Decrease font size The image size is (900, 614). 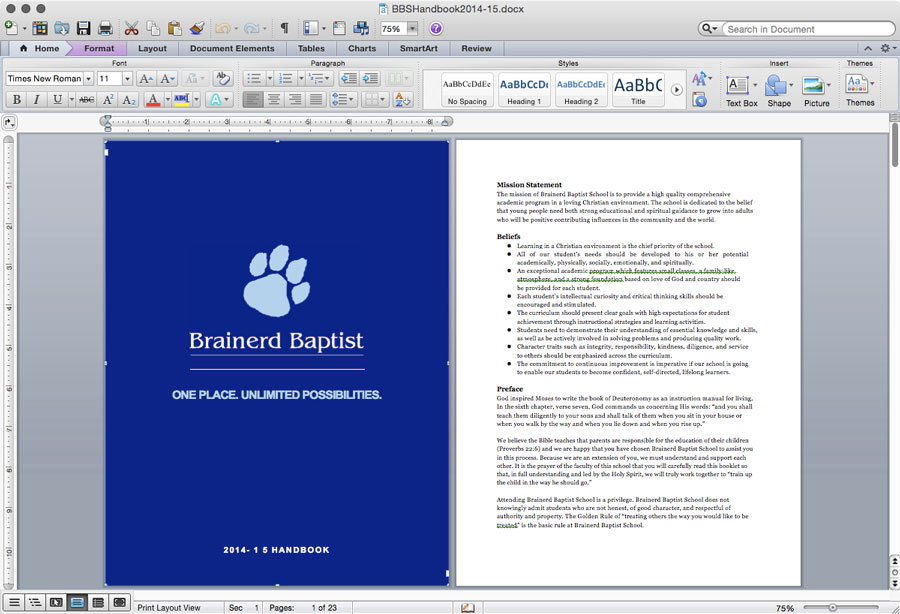click(x=167, y=79)
